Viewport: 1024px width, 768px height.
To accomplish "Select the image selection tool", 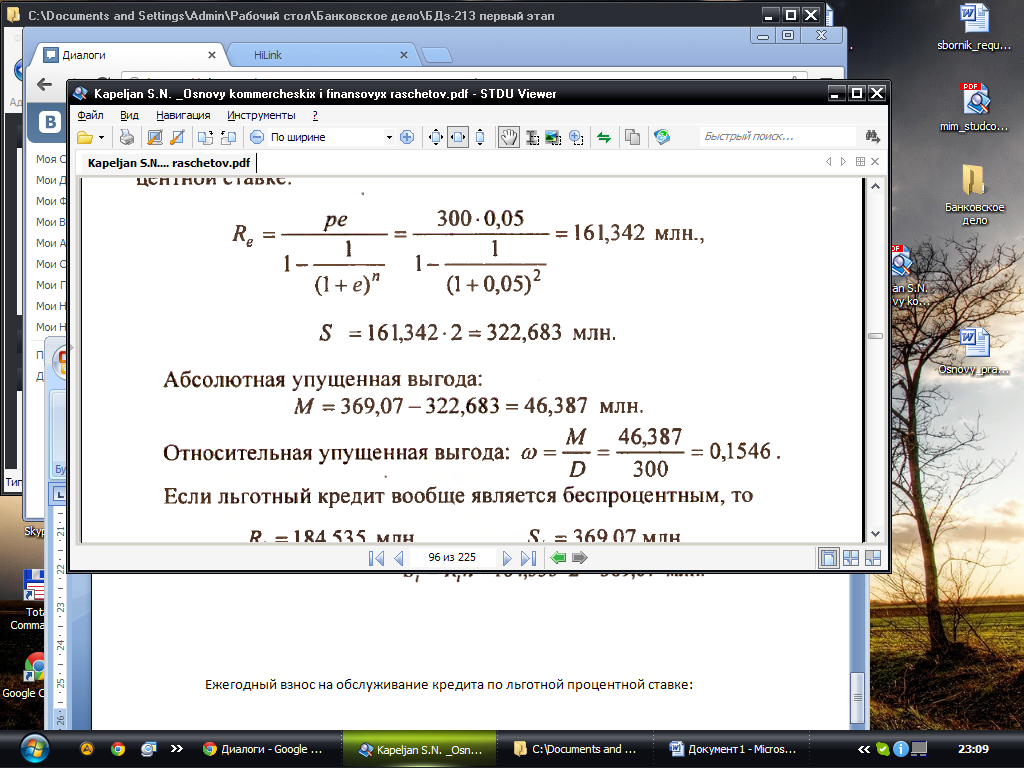I will (x=553, y=137).
